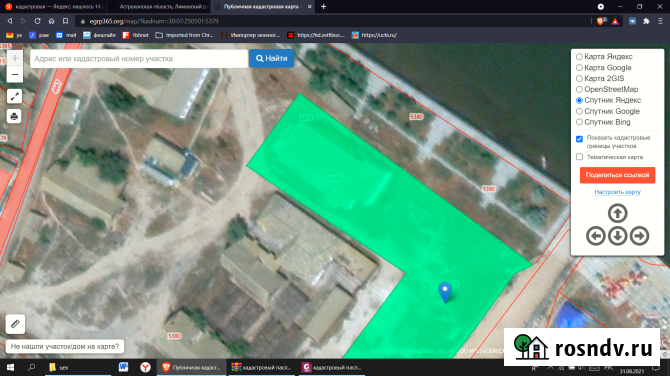Pan map left with arrow button
The width and height of the screenshot is (670, 376).
click(595, 235)
